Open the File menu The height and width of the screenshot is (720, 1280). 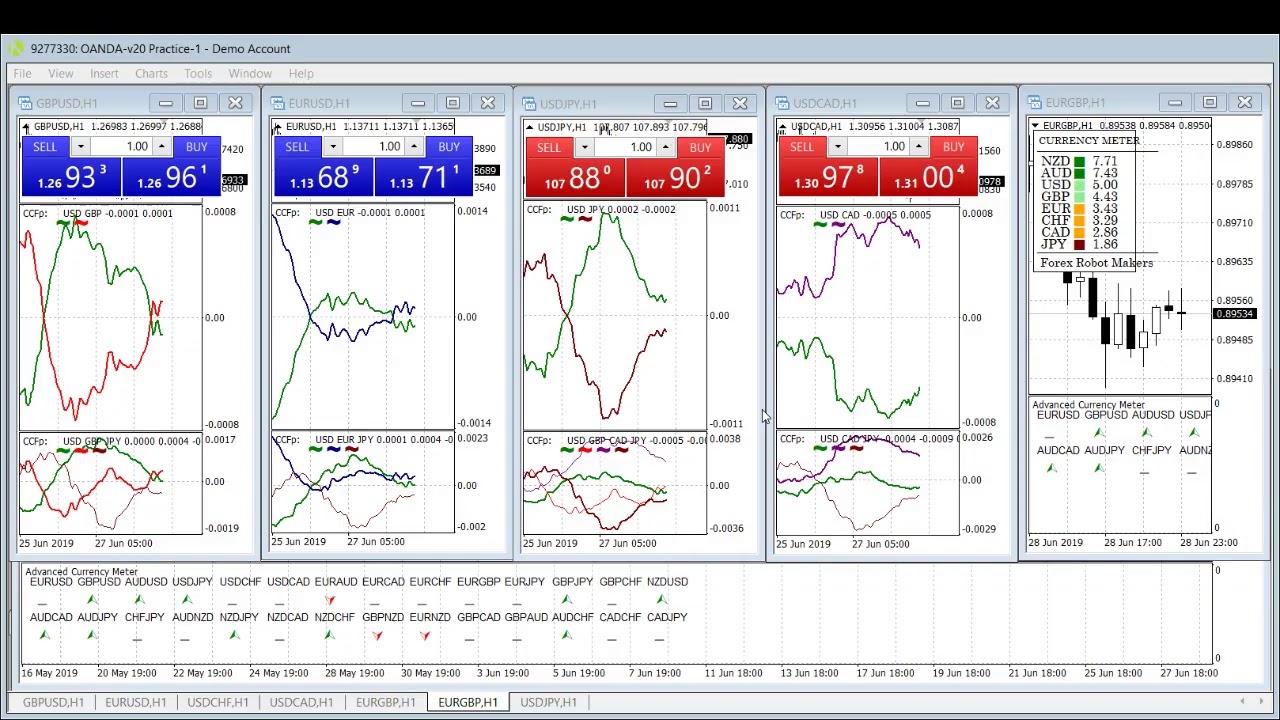(x=22, y=73)
